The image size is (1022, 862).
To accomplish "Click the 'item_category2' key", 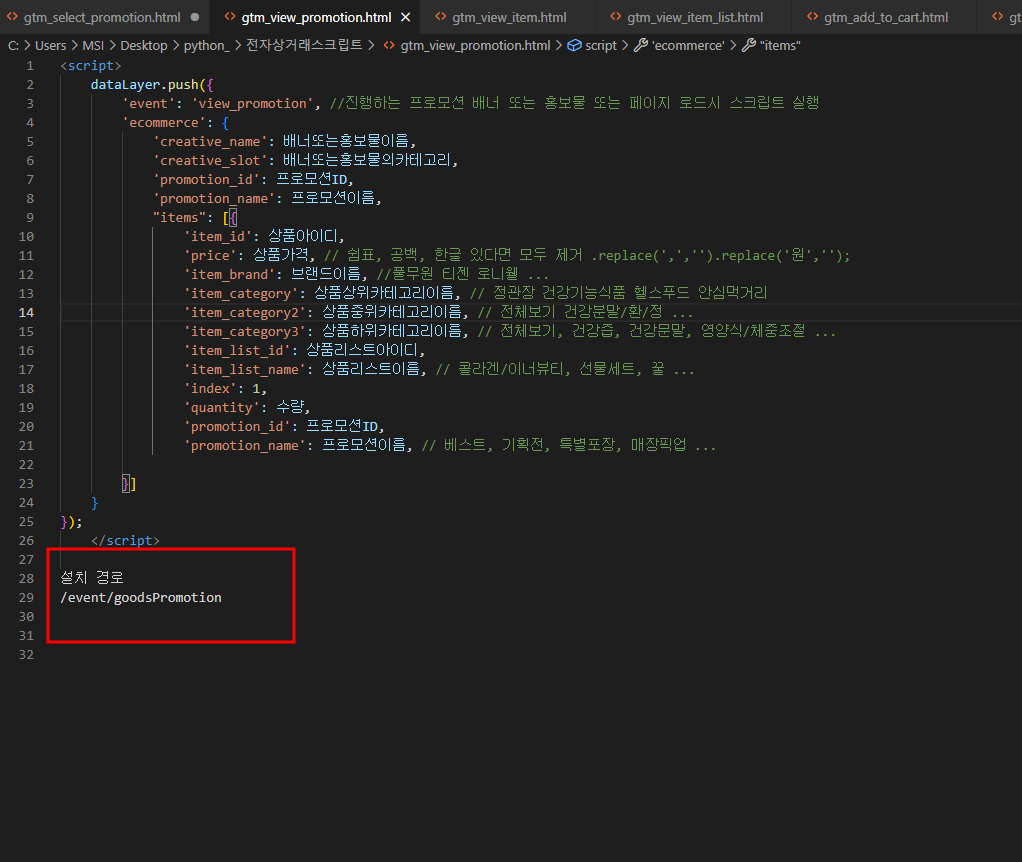I will [x=245, y=313].
